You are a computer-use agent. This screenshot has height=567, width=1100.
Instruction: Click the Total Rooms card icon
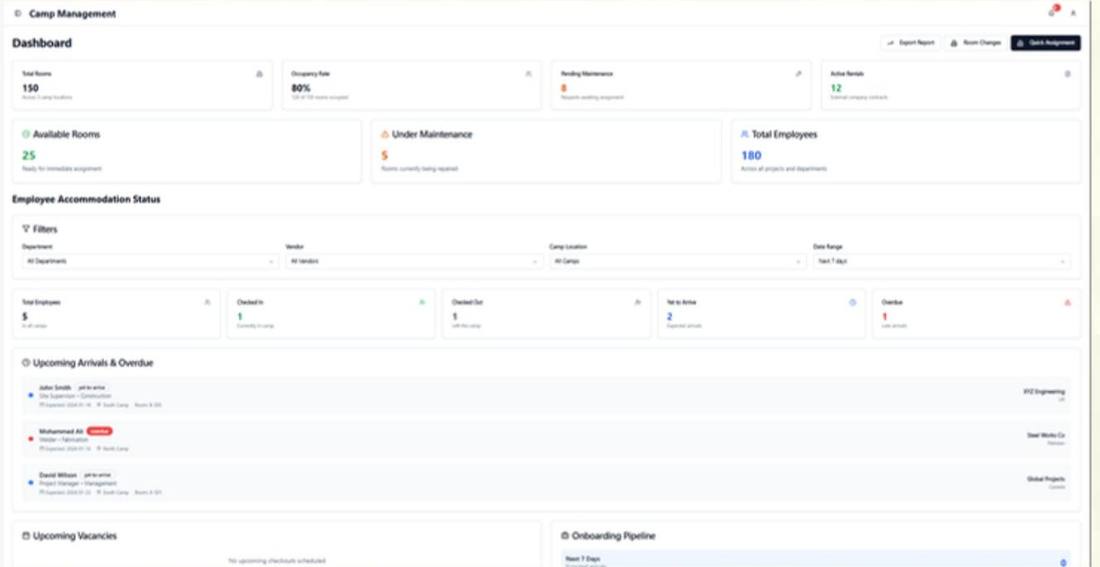click(x=259, y=74)
